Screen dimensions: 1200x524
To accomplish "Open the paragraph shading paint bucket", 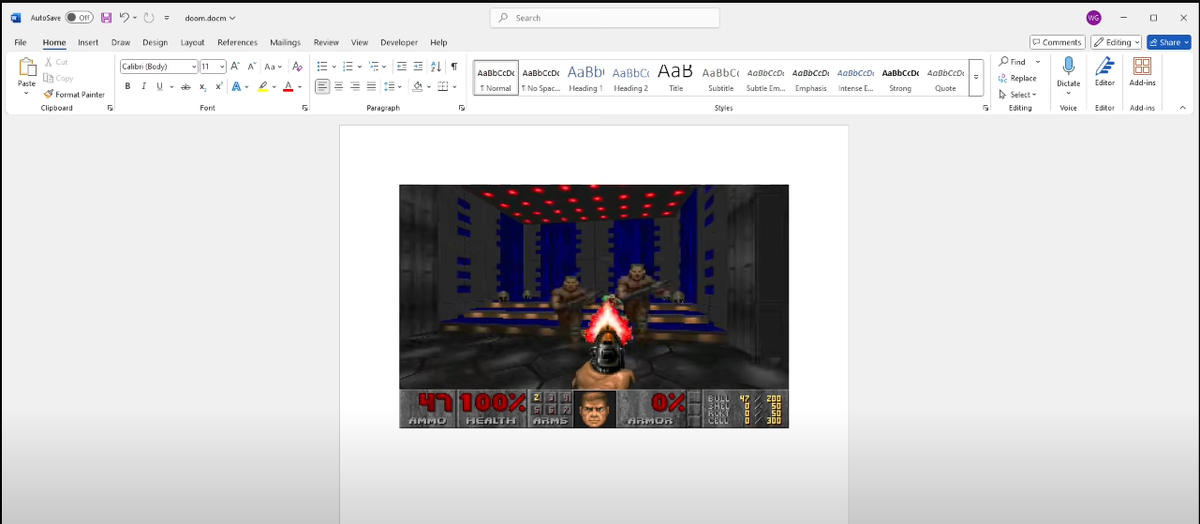I will [417, 86].
